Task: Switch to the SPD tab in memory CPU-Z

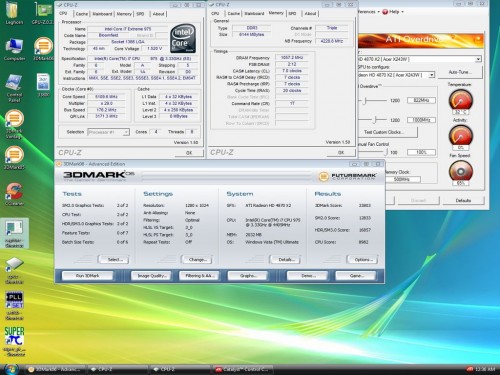Action: [x=292, y=14]
